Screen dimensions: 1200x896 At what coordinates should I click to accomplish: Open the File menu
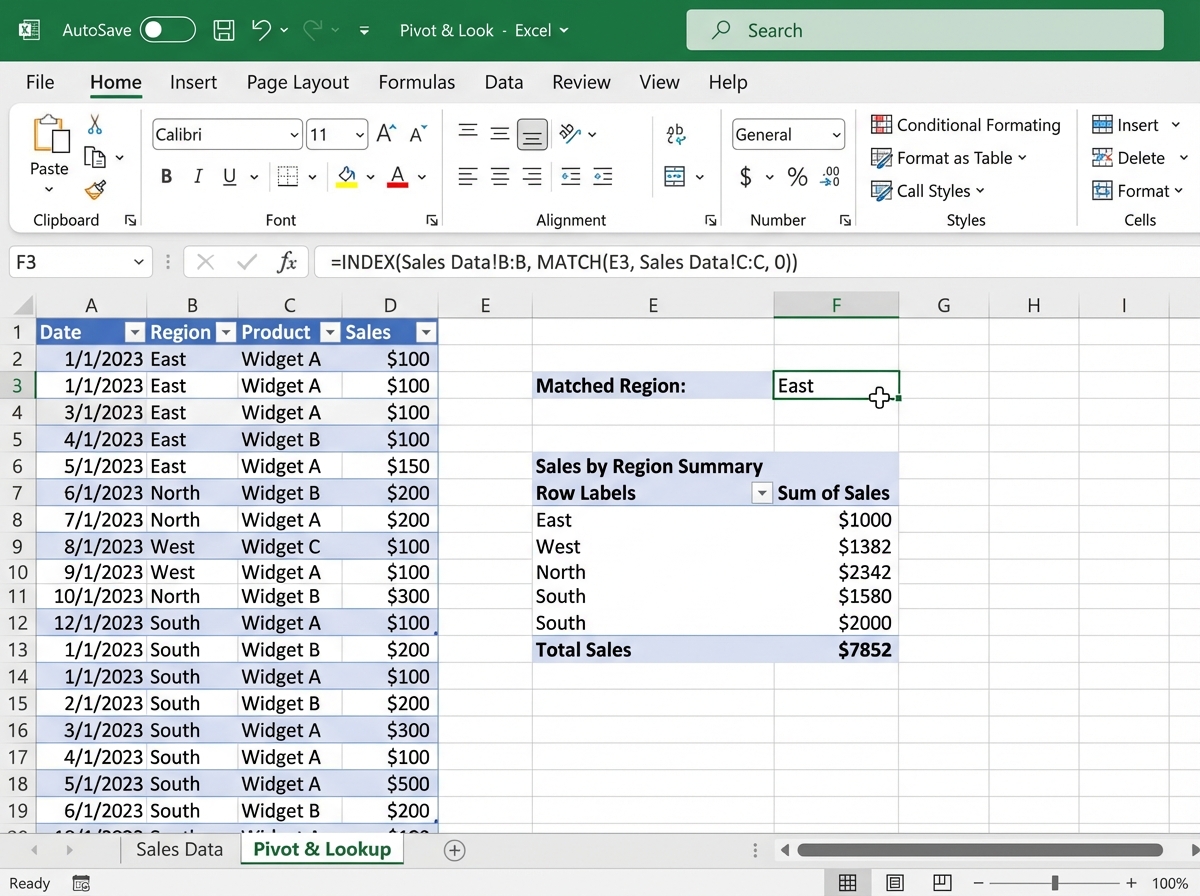pos(40,82)
